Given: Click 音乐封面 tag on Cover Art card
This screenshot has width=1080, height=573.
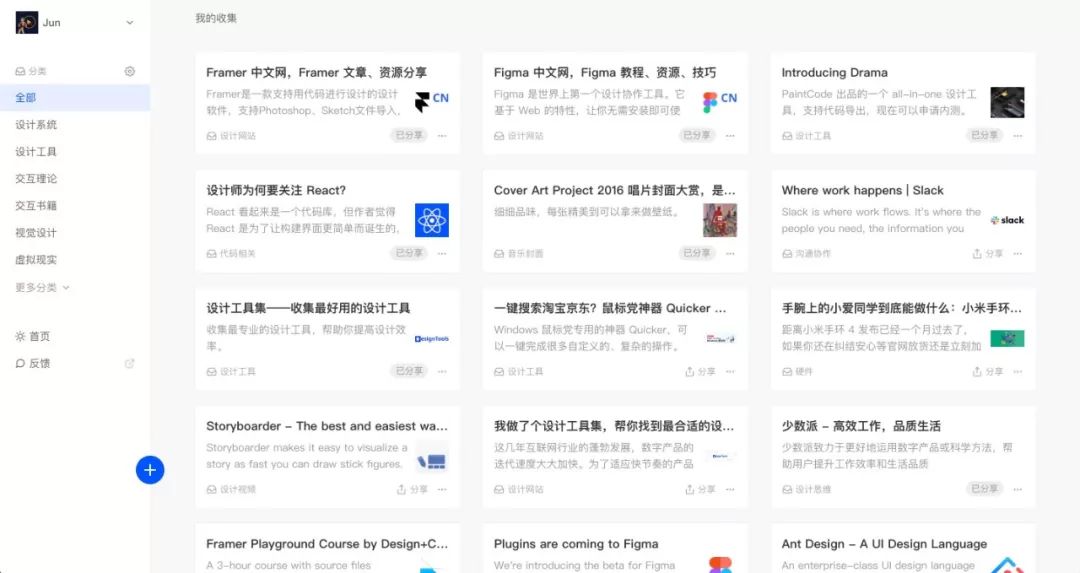Looking at the screenshot, I should (x=519, y=253).
